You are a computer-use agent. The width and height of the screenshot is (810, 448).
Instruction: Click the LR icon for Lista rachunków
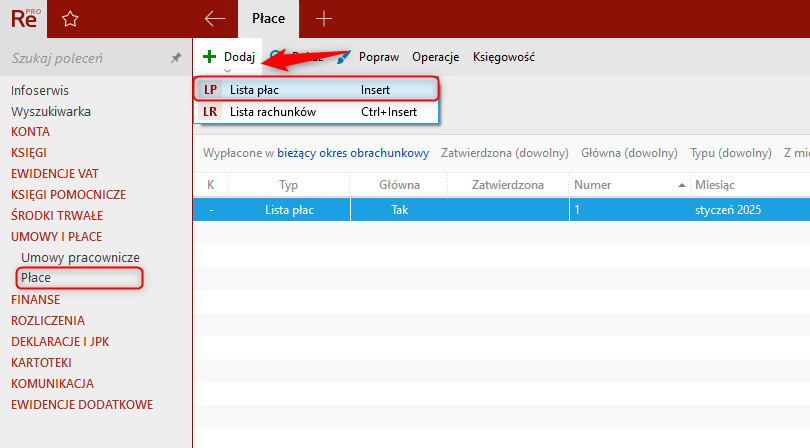point(210,112)
